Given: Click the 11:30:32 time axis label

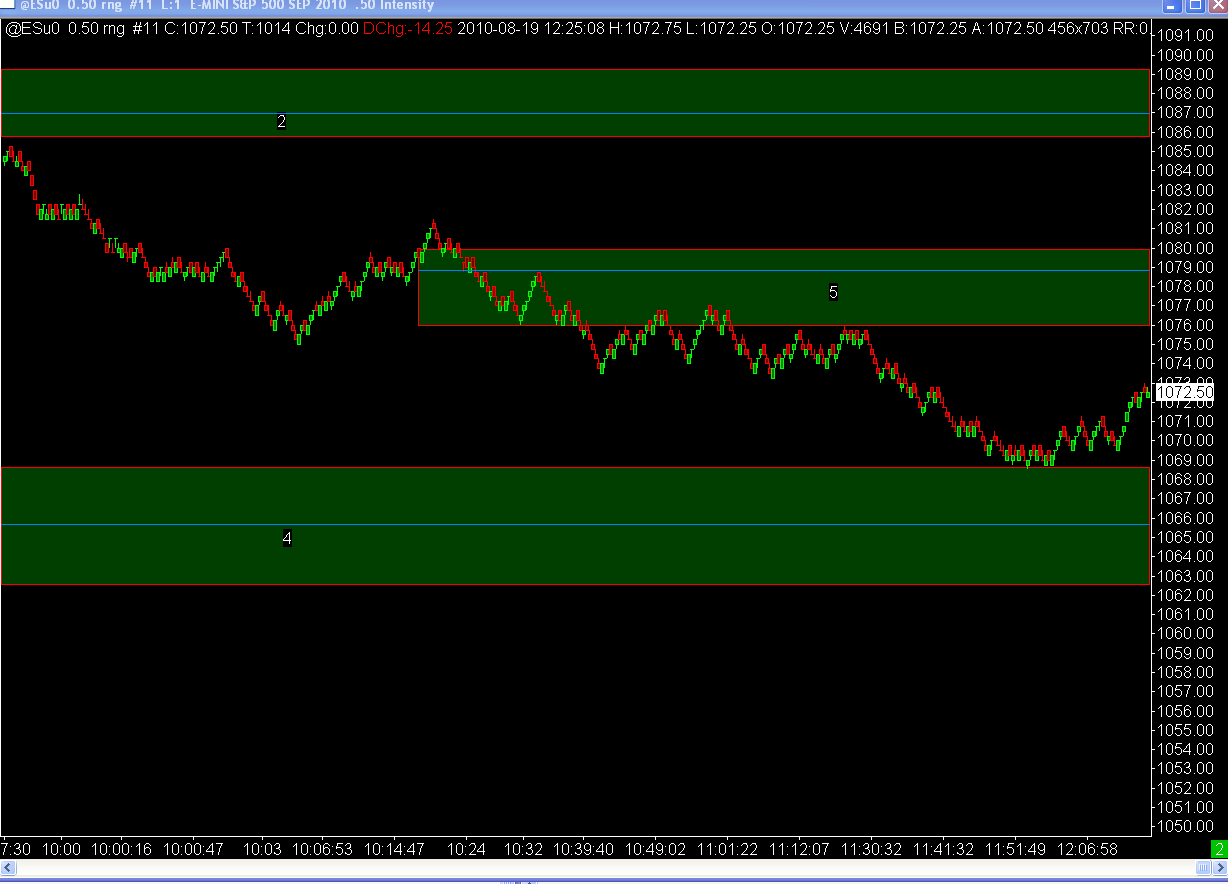Looking at the screenshot, I should click(x=871, y=849).
